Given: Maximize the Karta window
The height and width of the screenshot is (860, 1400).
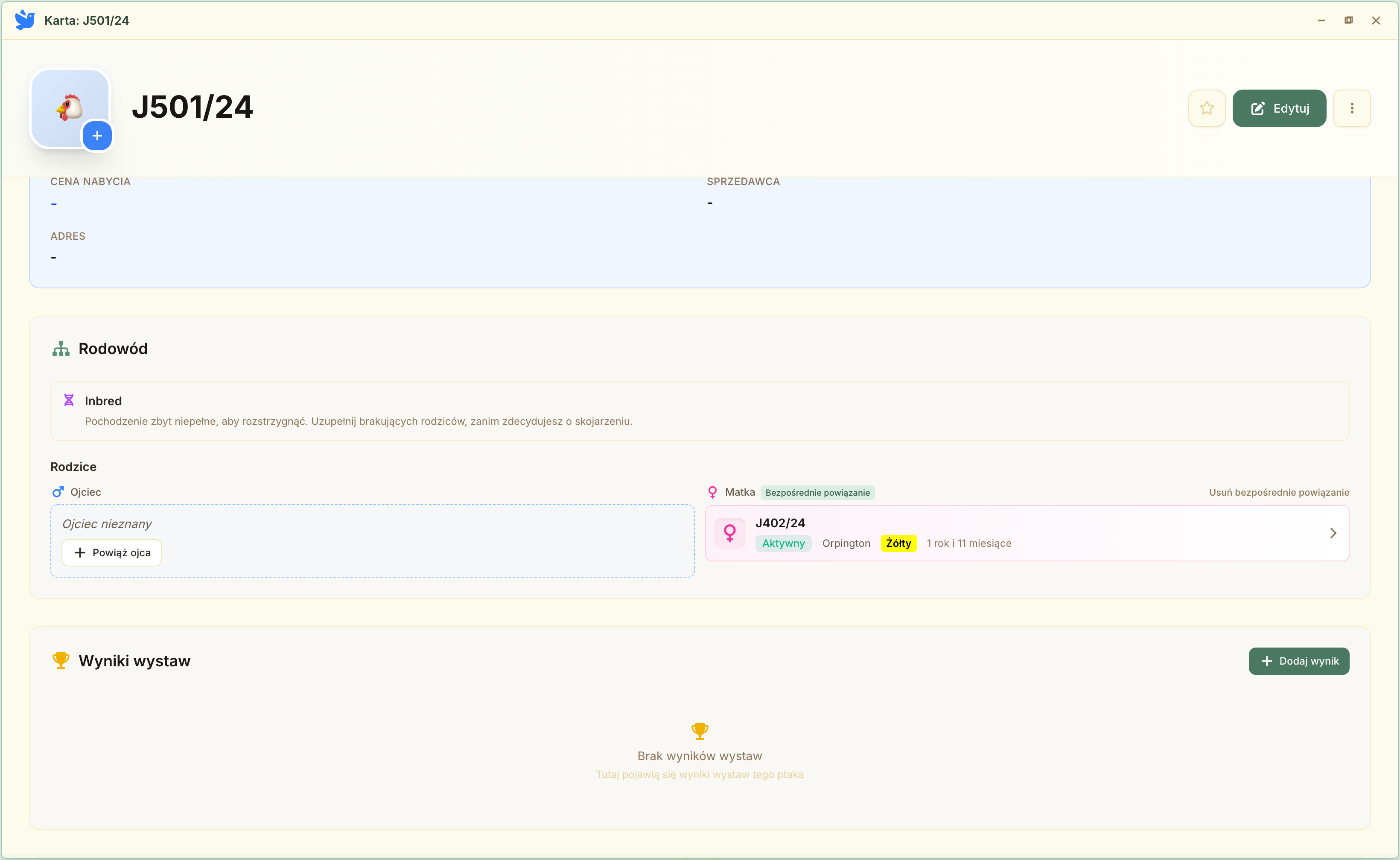Looking at the screenshot, I should [x=1348, y=20].
